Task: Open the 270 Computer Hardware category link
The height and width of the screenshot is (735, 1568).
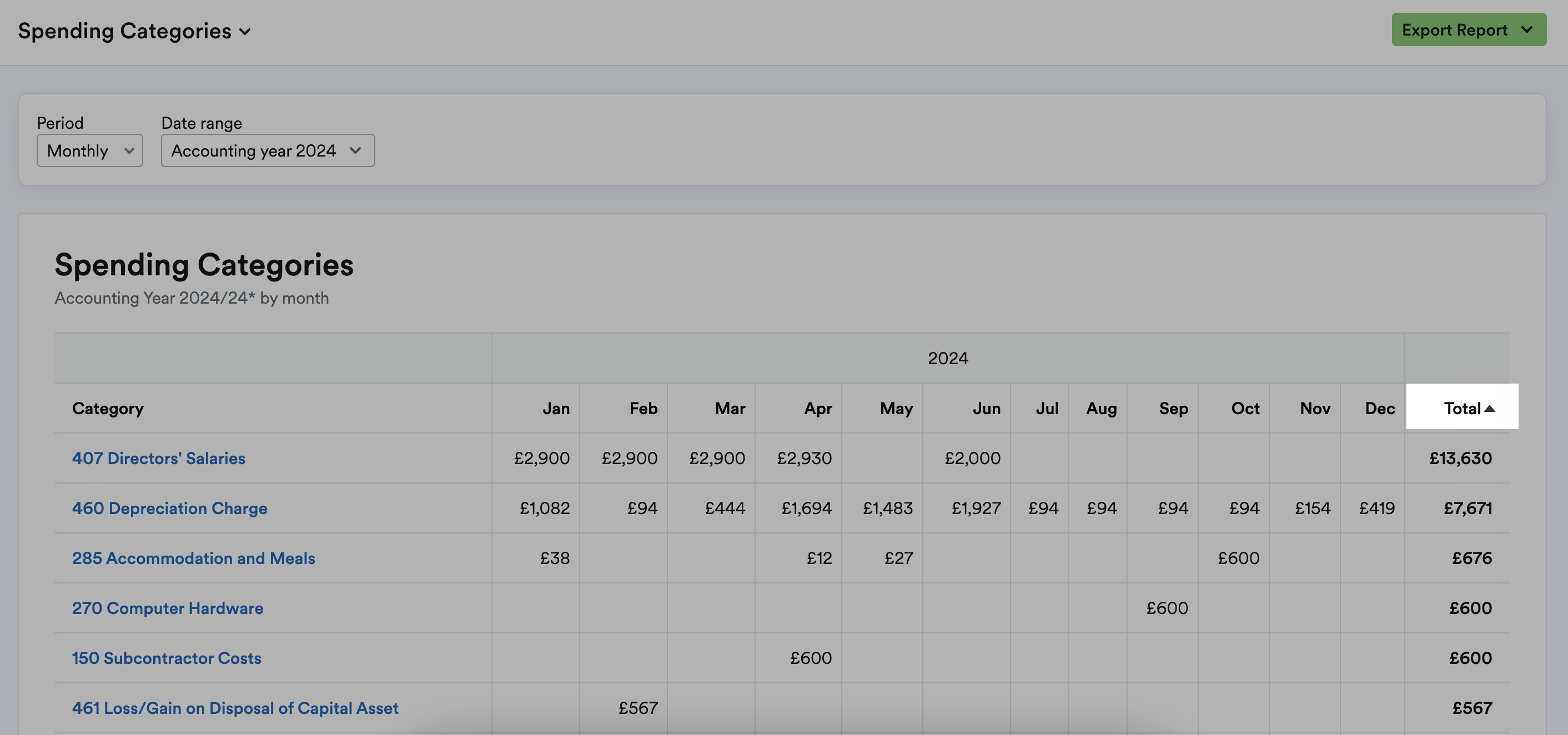Action: click(167, 608)
